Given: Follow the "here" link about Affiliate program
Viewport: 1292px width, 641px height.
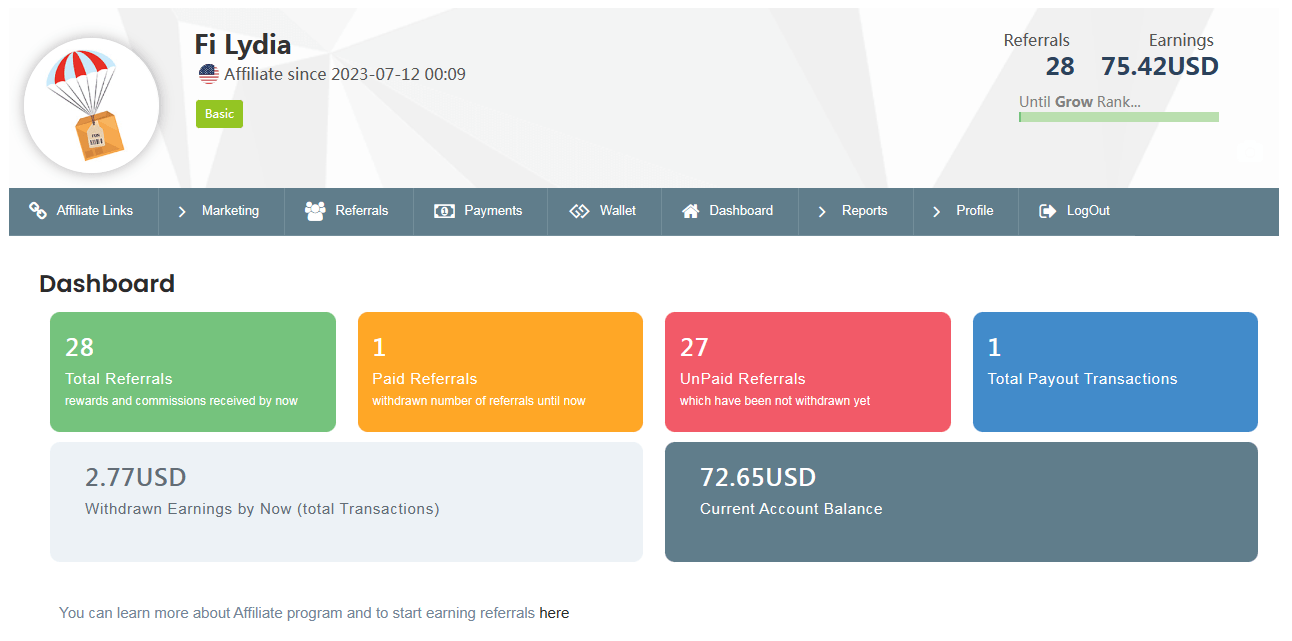Looking at the screenshot, I should pos(554,613).
